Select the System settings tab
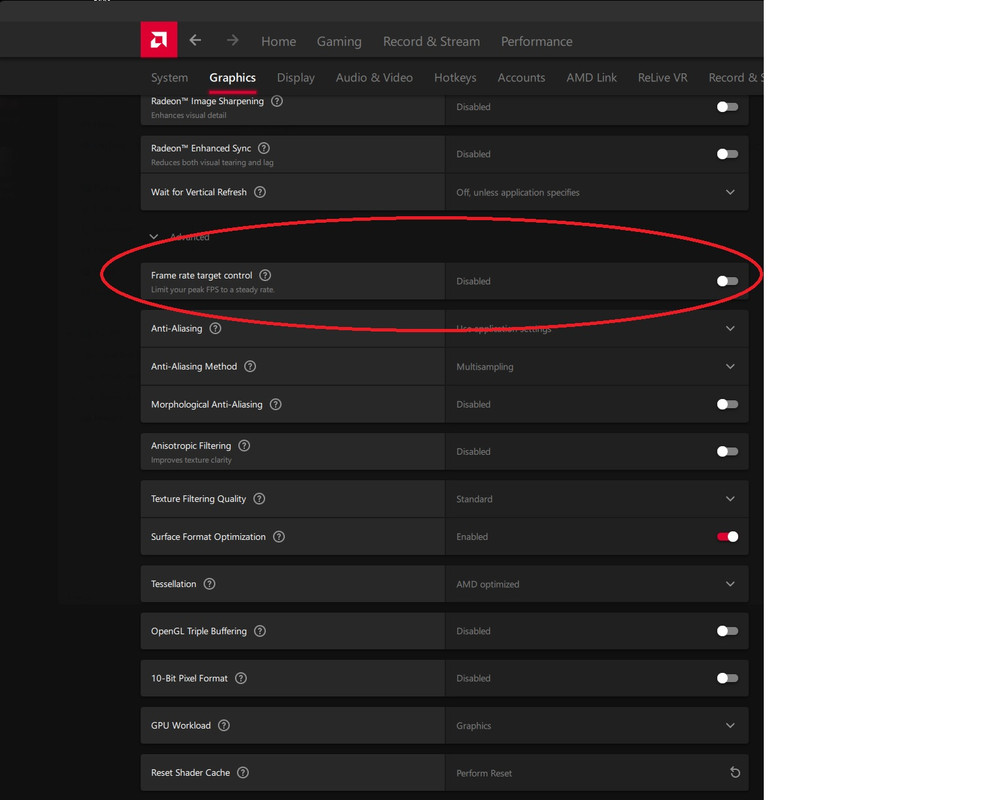Screen dimensions: 1006x800 click(169, 78)
